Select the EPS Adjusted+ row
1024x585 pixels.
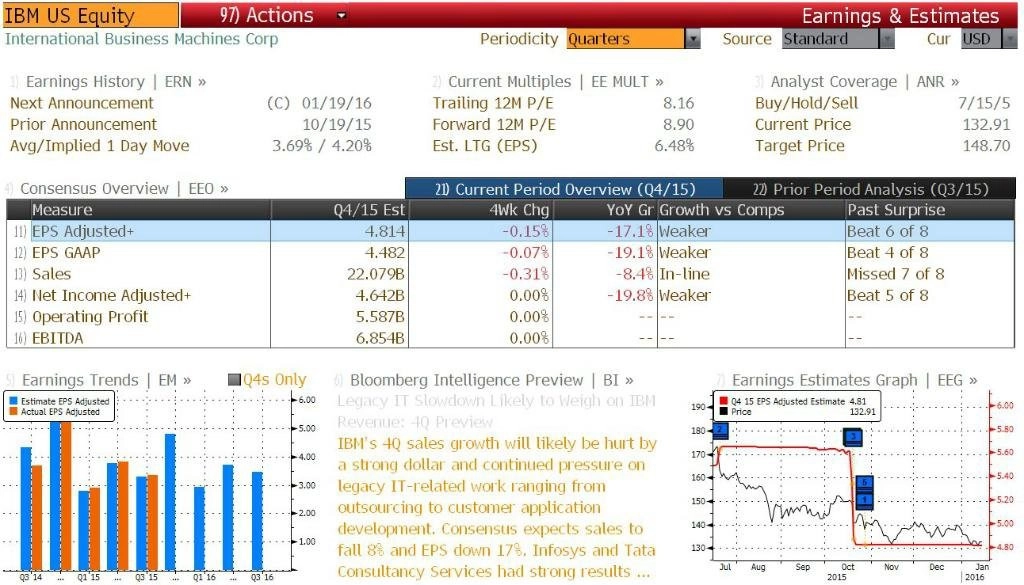pos(511,231)
